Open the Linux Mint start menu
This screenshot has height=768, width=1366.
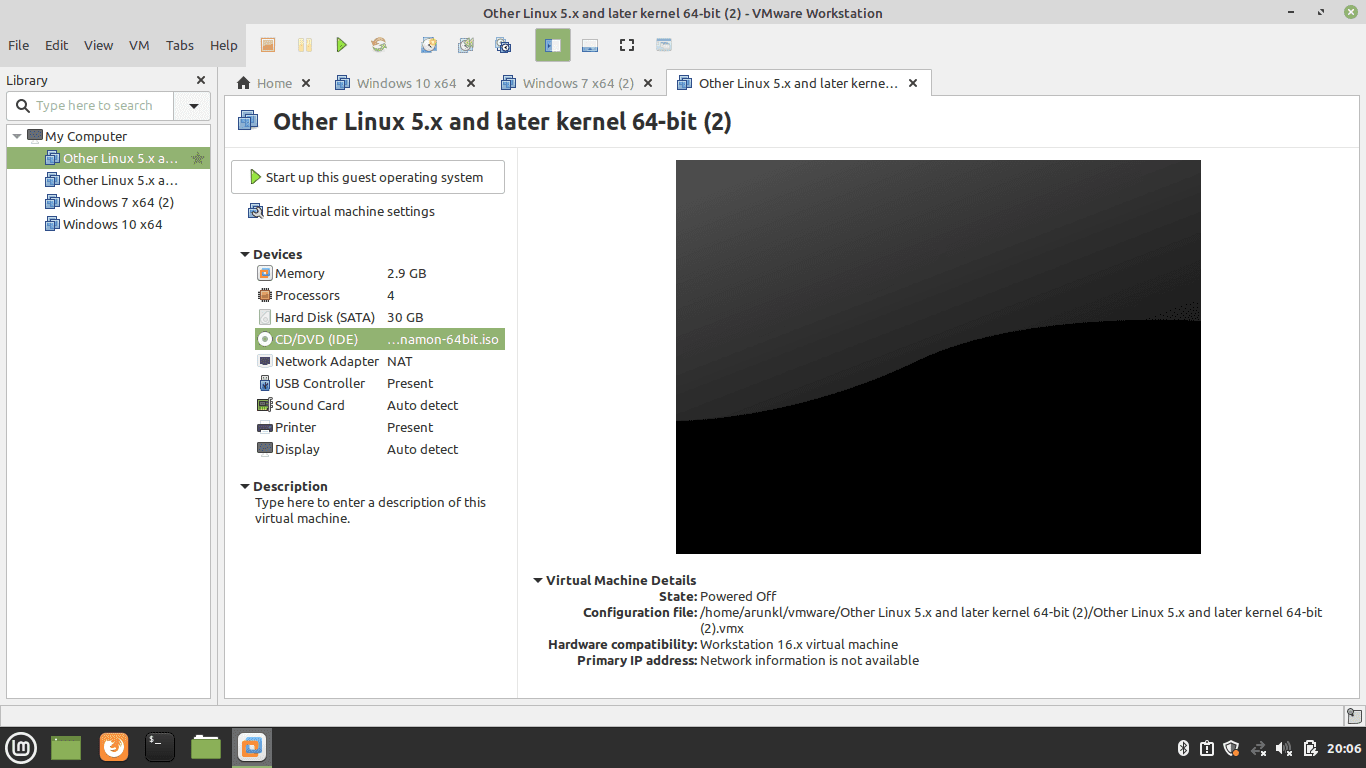(x=21, y=747)
